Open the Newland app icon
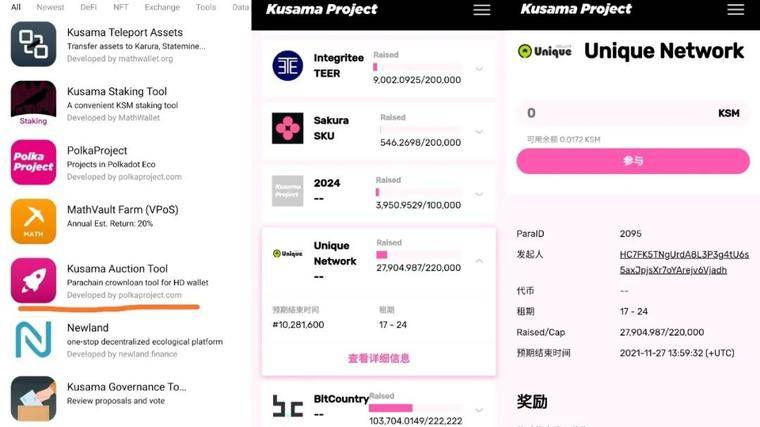 coord(33,340)
